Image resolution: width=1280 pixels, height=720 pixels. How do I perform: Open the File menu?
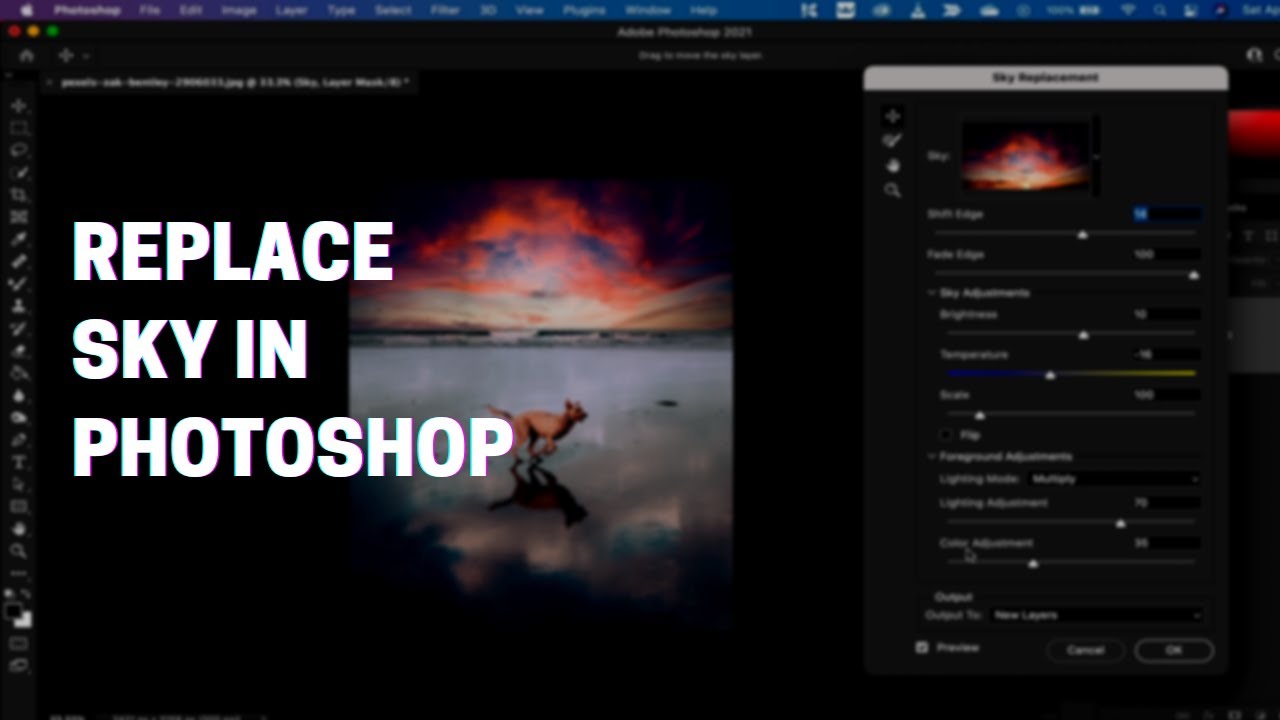pyautogui.click(x=150, y=10)
